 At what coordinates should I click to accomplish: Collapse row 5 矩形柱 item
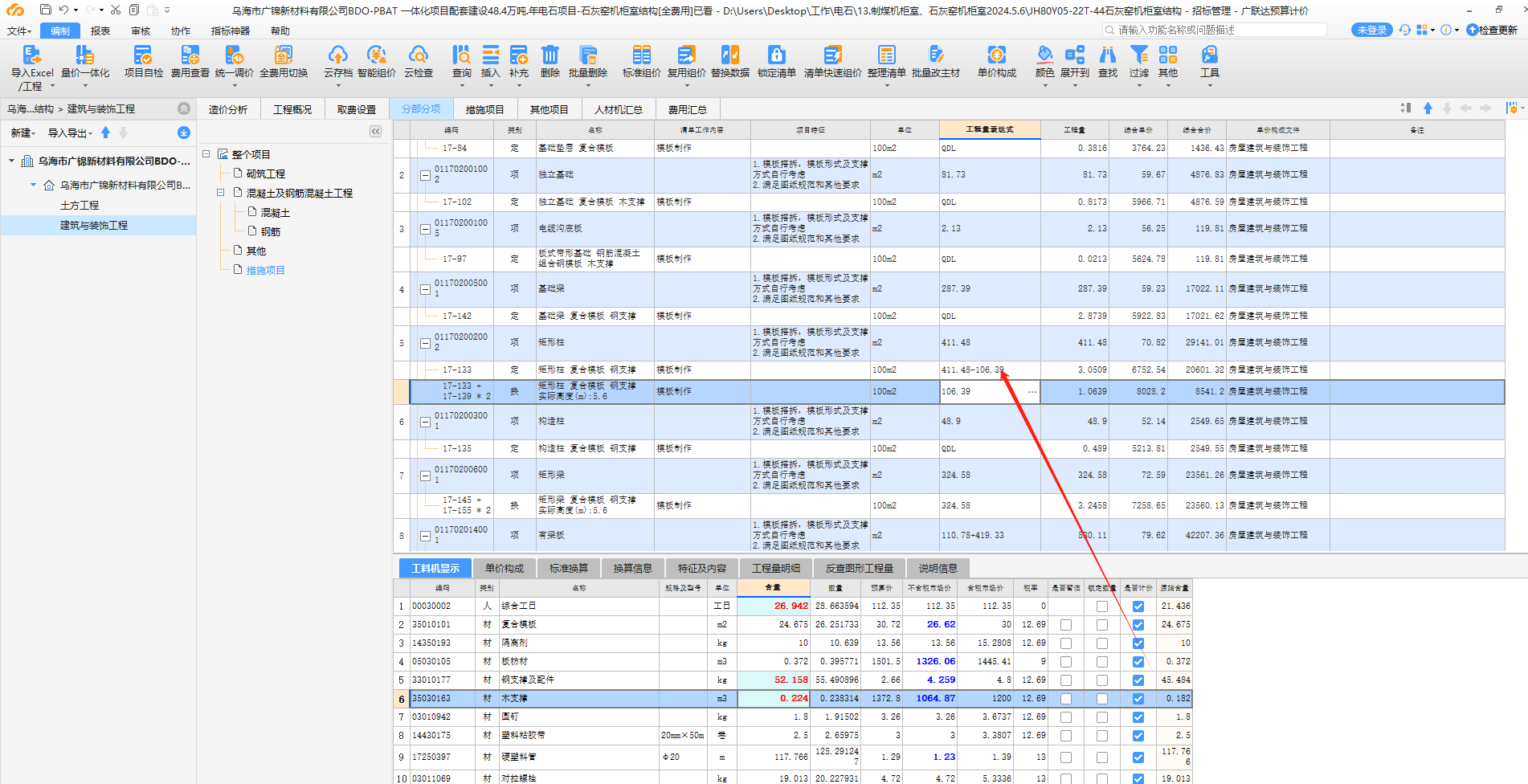click(425, 343)
